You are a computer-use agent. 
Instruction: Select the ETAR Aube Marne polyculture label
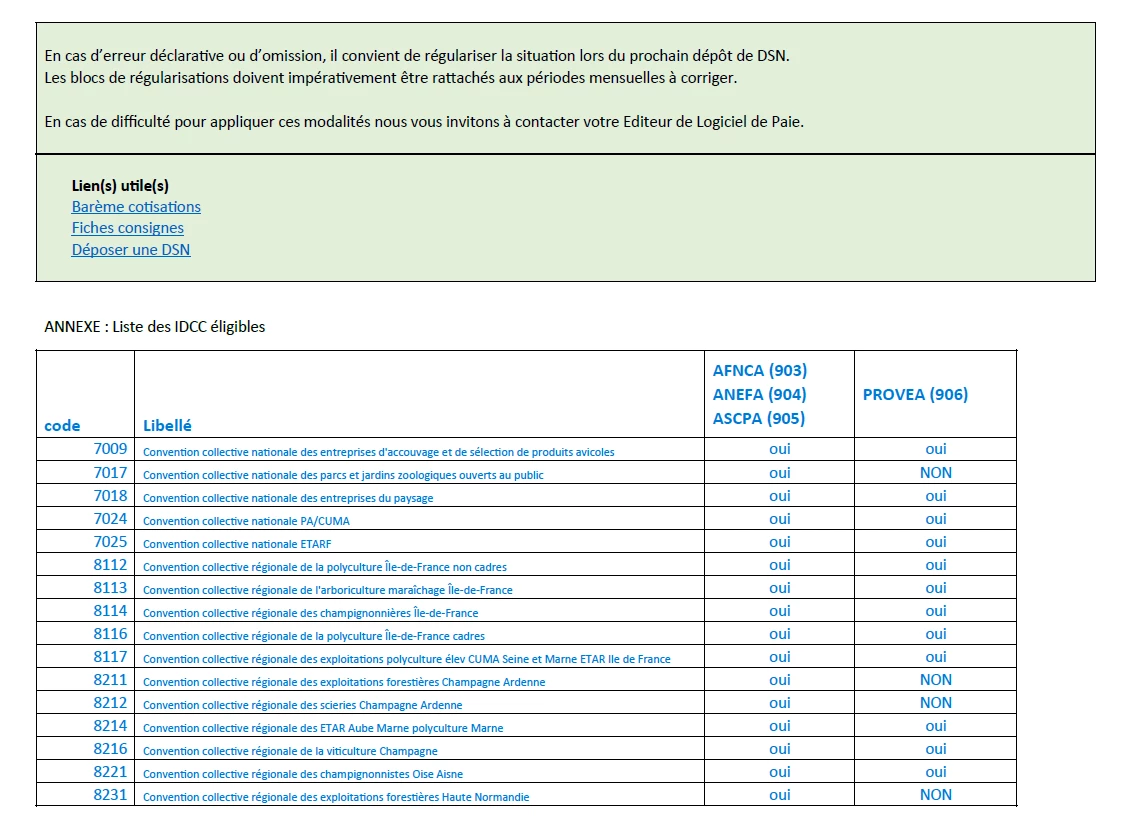tap(323, 728)
